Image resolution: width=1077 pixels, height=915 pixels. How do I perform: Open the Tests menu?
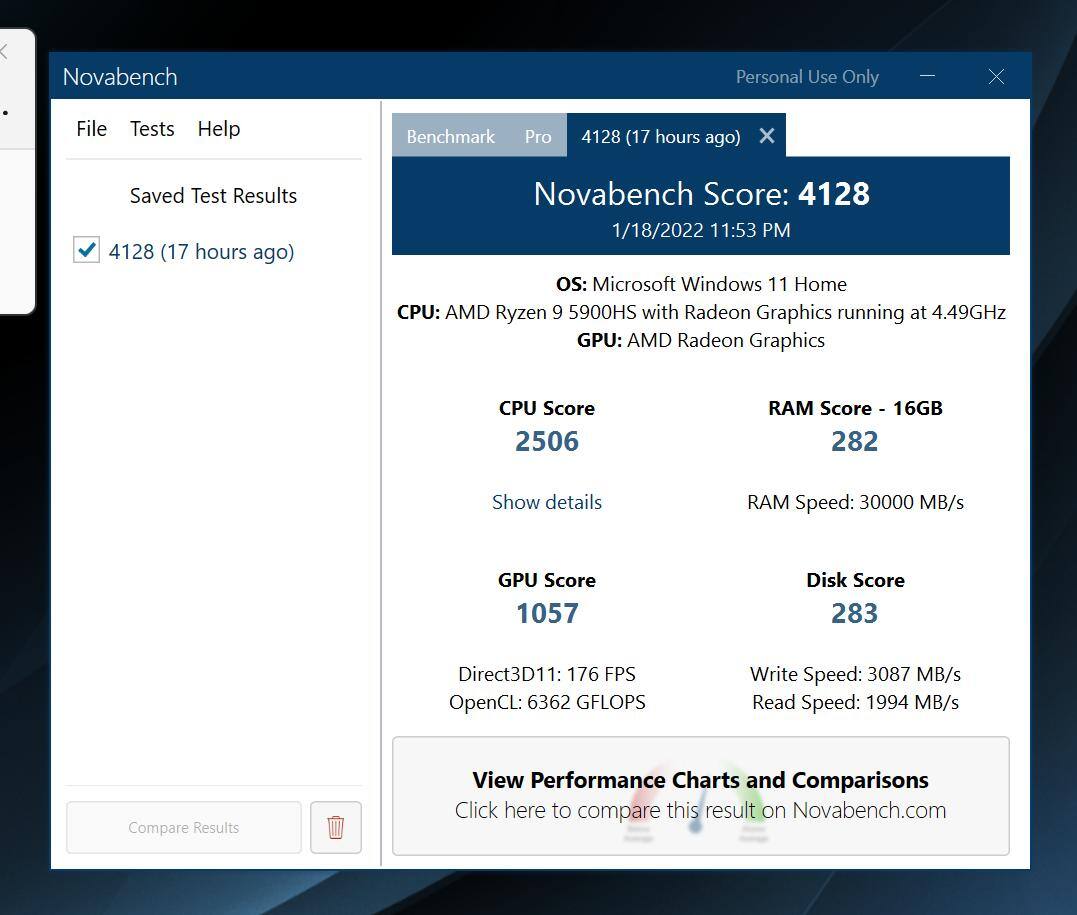pos(152,129)
